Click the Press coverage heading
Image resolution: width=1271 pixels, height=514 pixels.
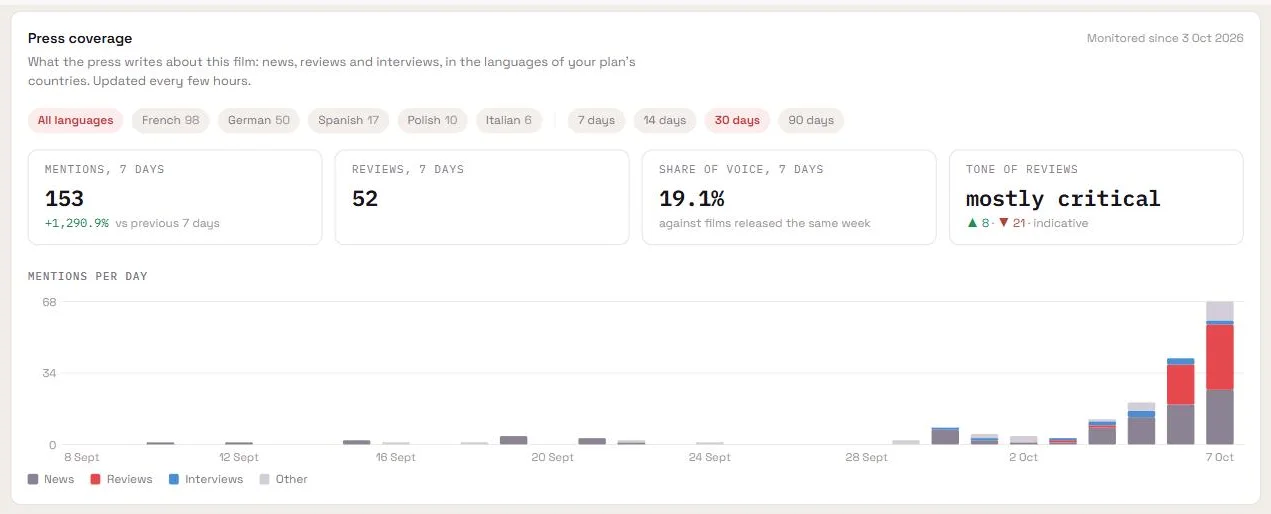[x=80, y=38]
